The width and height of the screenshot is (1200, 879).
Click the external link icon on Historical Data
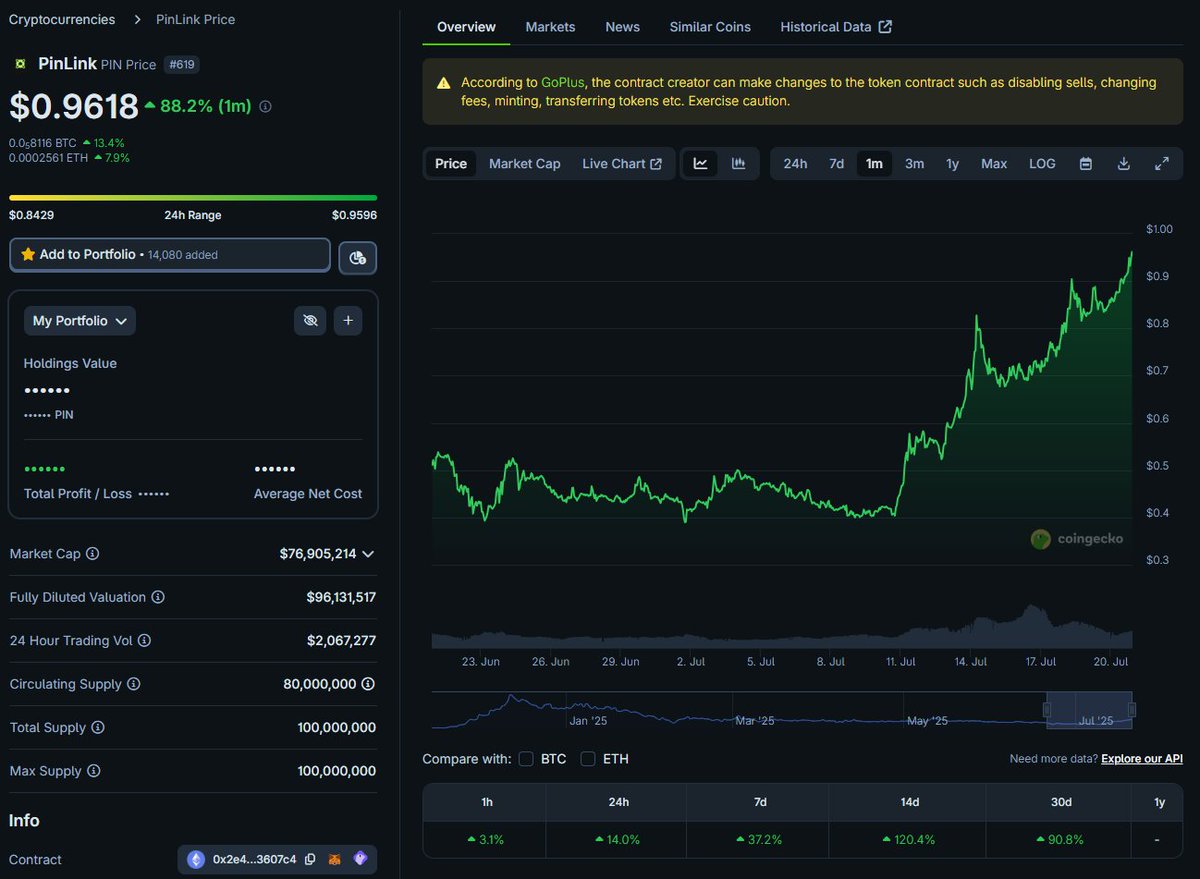point(885,27)
